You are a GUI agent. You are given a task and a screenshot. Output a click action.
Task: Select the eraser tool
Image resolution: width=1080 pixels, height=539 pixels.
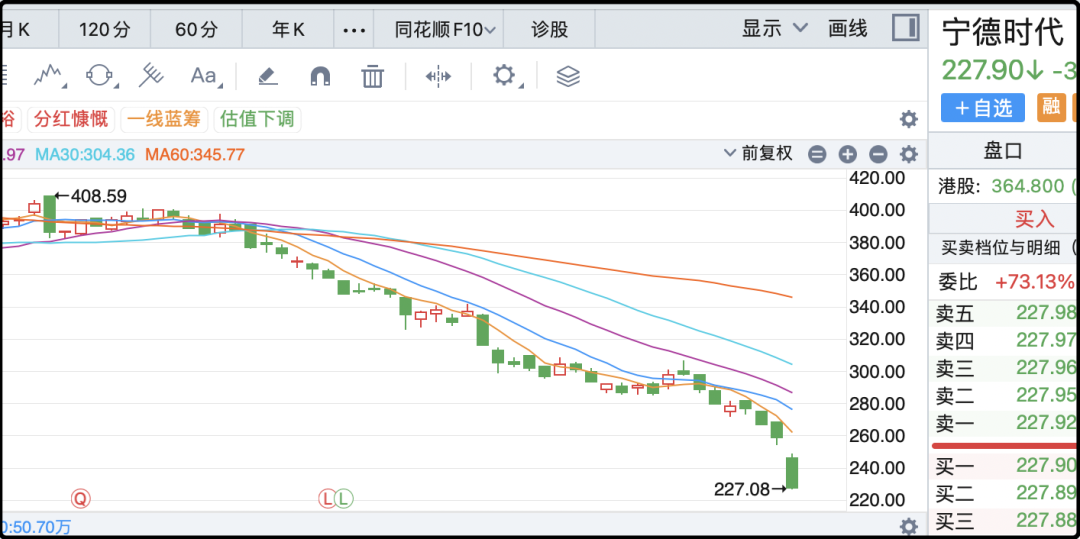[268, 76]
